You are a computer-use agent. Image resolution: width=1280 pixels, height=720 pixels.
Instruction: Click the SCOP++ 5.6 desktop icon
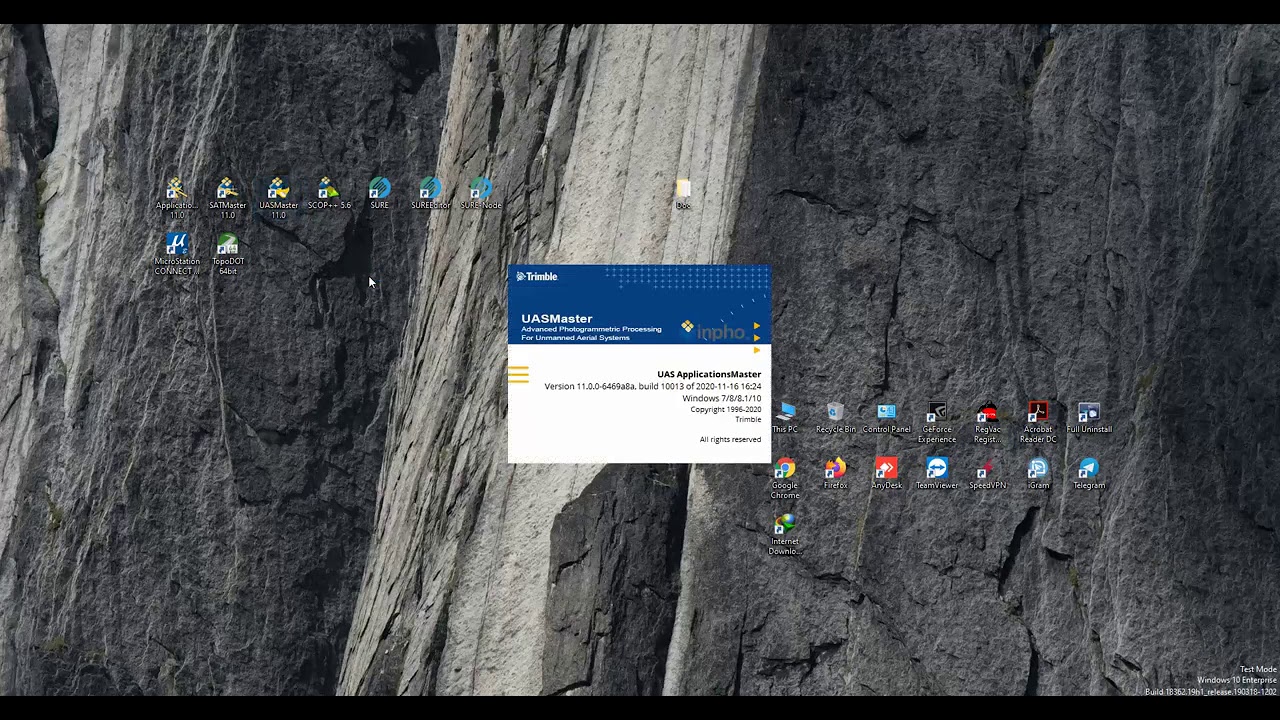point(329,194)
